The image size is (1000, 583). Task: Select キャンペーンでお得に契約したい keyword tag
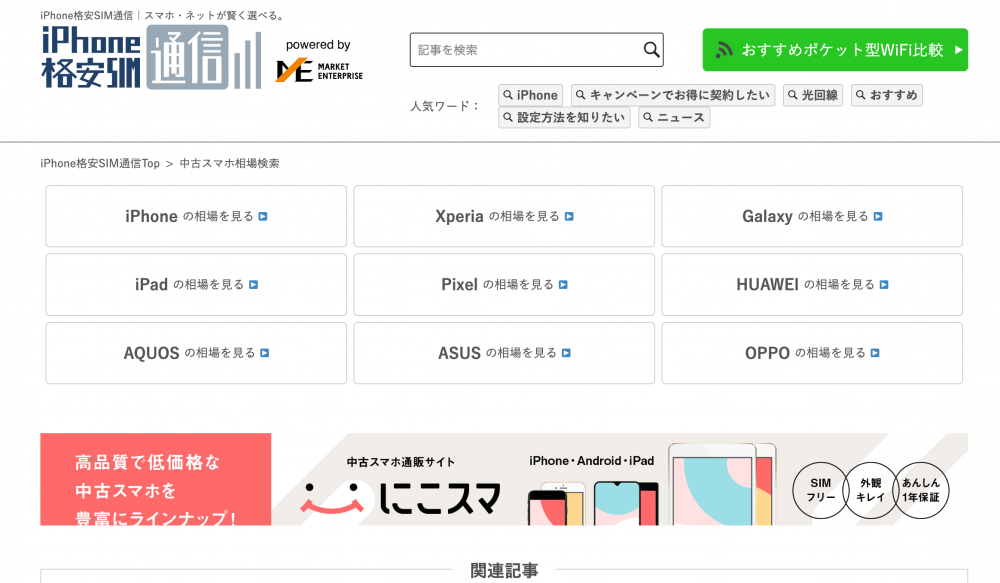(x=673, y=95)
